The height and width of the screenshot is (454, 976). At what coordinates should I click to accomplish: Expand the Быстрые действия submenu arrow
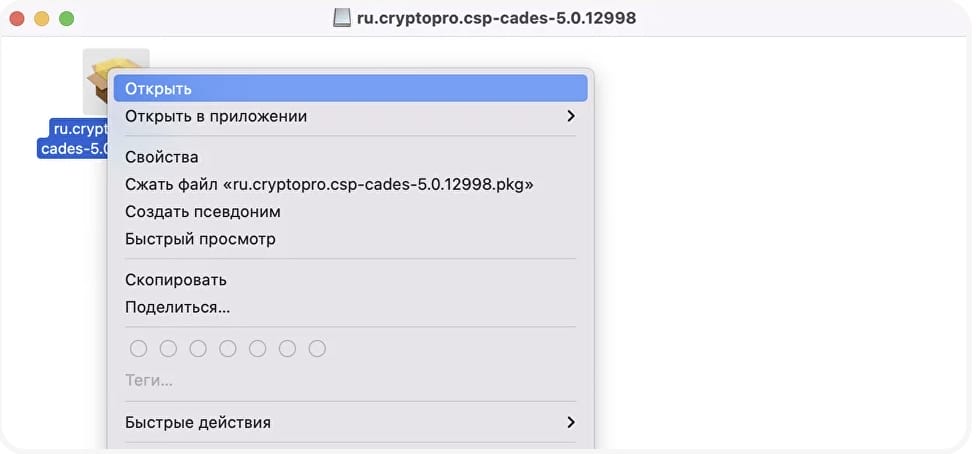click(x=571, y=422)
